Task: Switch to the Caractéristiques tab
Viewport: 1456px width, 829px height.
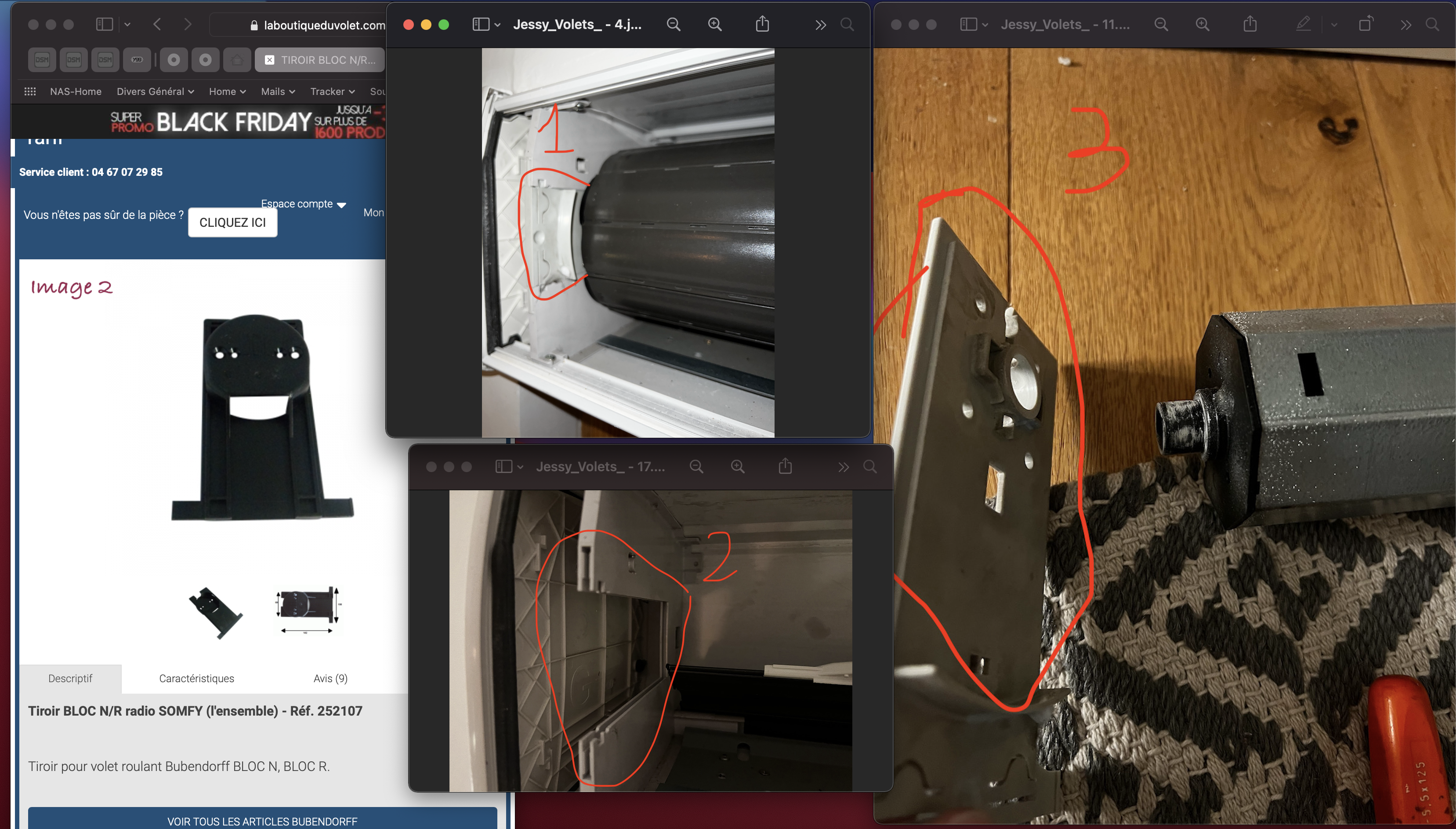Action: click(x=196, y=678)
